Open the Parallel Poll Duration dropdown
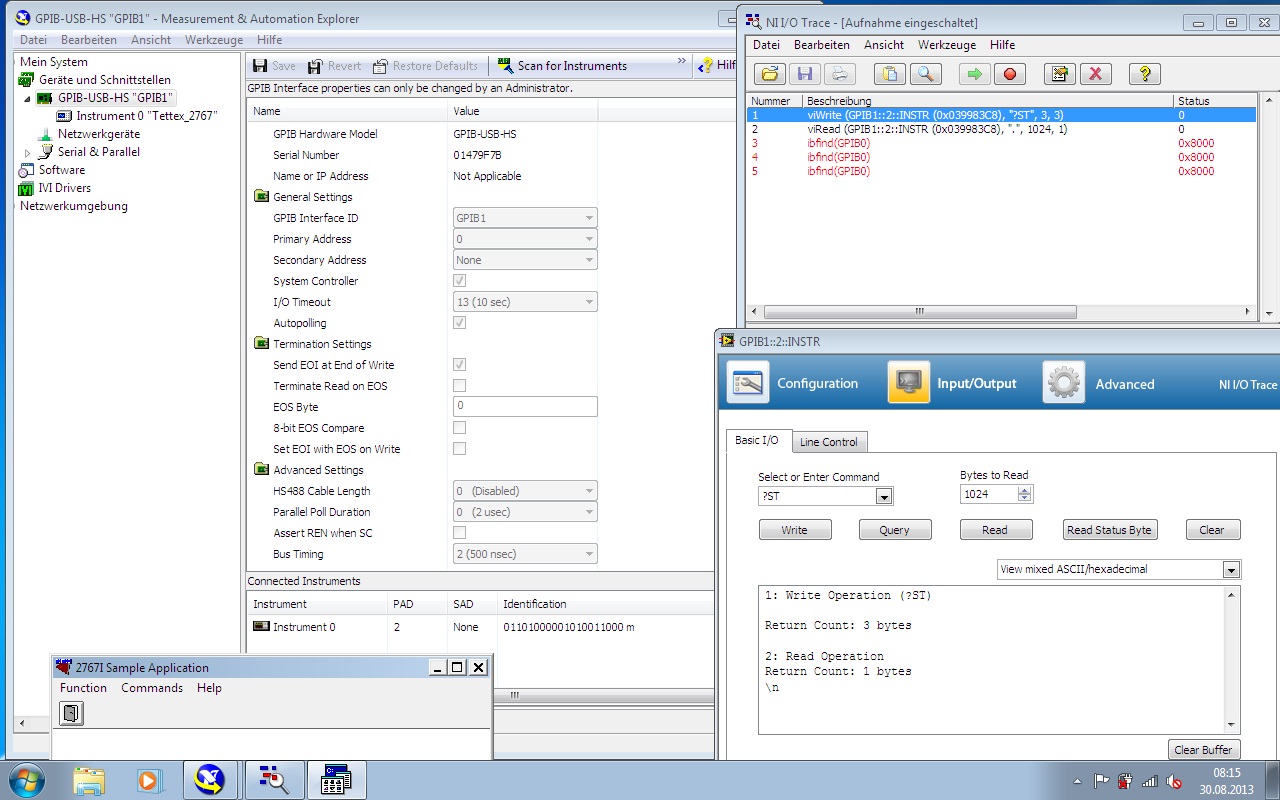This screenshot has width=1280, height=800. (x=525, y=512)
